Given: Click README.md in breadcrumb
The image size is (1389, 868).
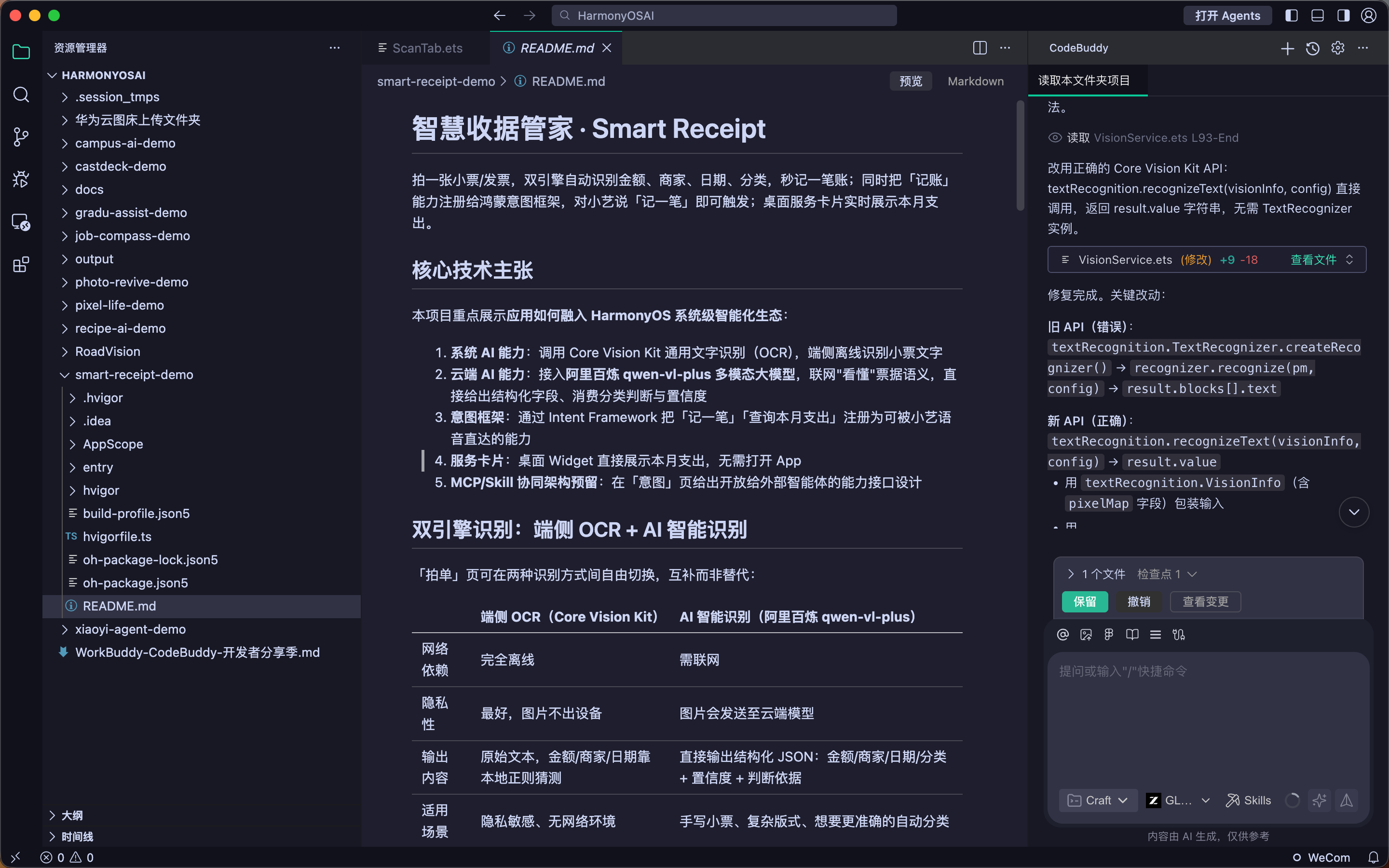Looking at the screenshot, I should pyautogui.click(x=568, y=81).
